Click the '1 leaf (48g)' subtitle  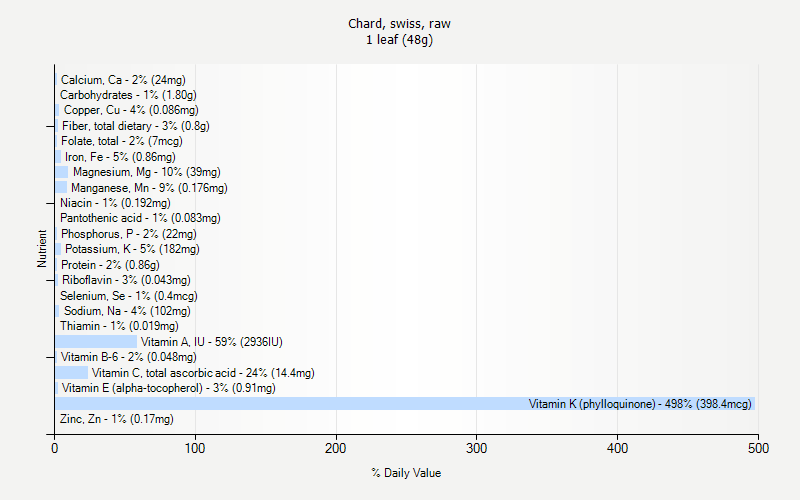click(406, 40)
